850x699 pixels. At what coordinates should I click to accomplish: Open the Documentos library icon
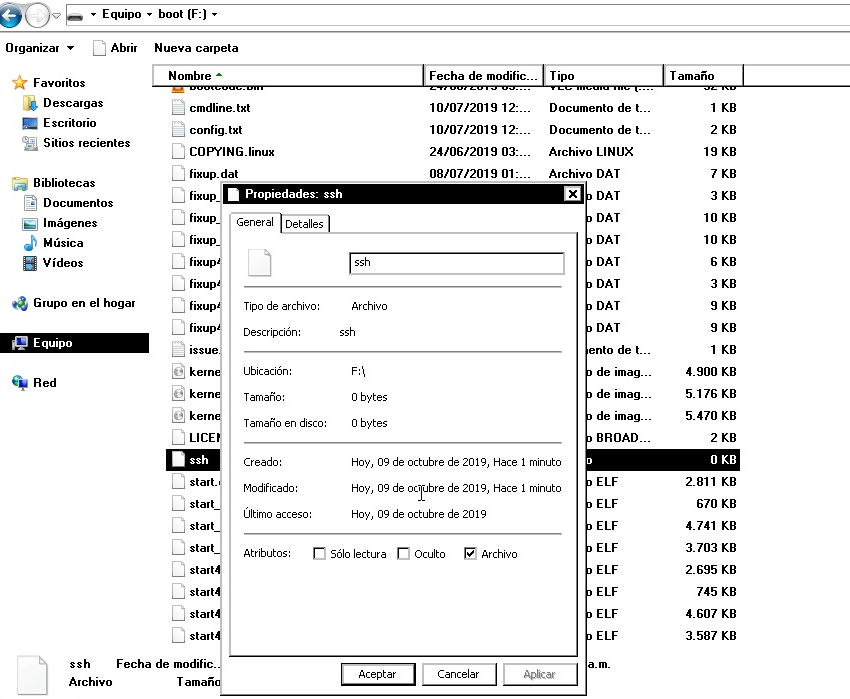click(30, 203)
